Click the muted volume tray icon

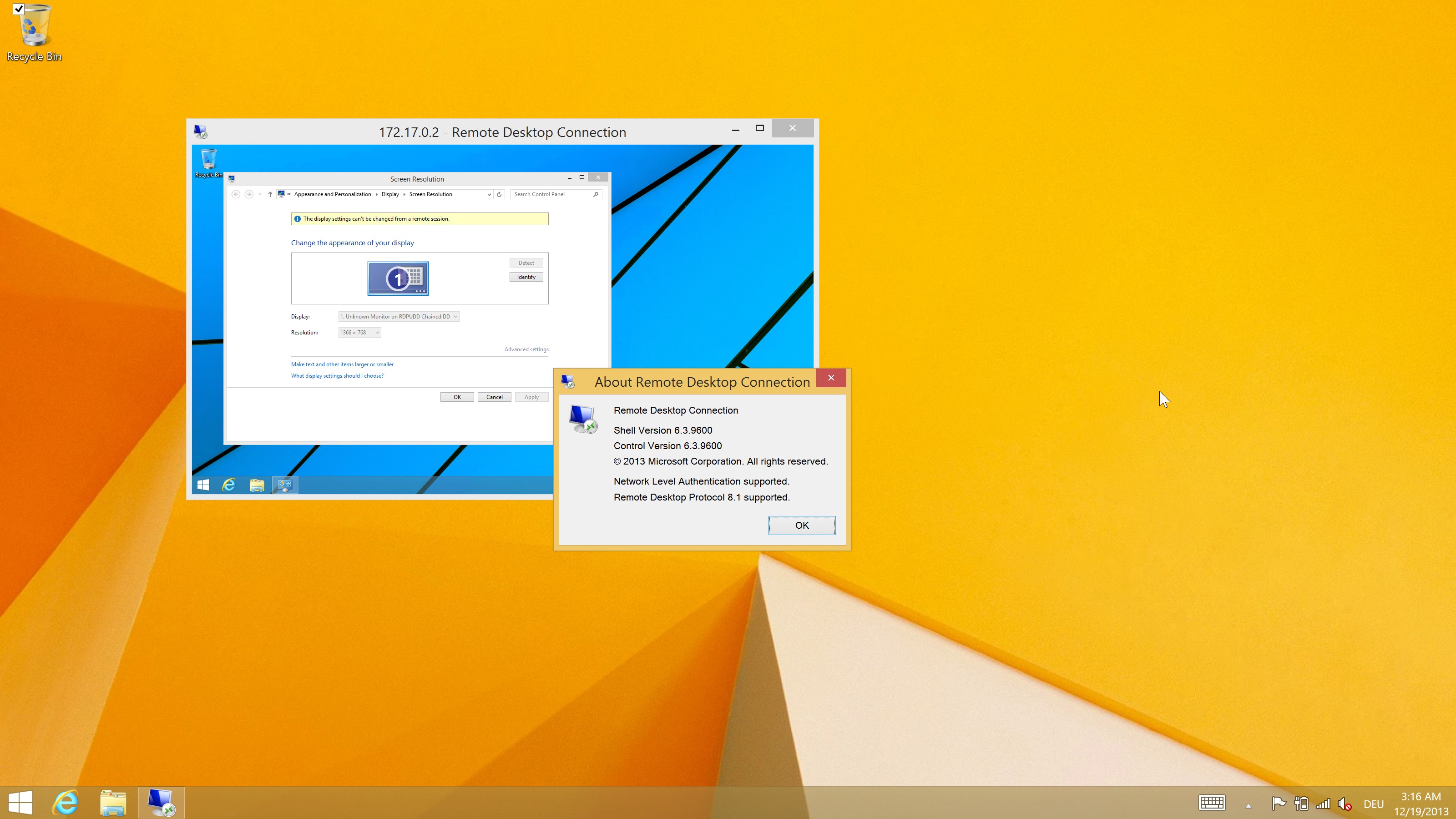click(x=1345, y=803)
